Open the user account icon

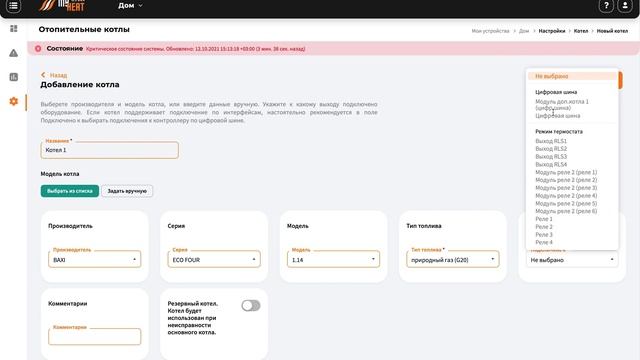625,6
